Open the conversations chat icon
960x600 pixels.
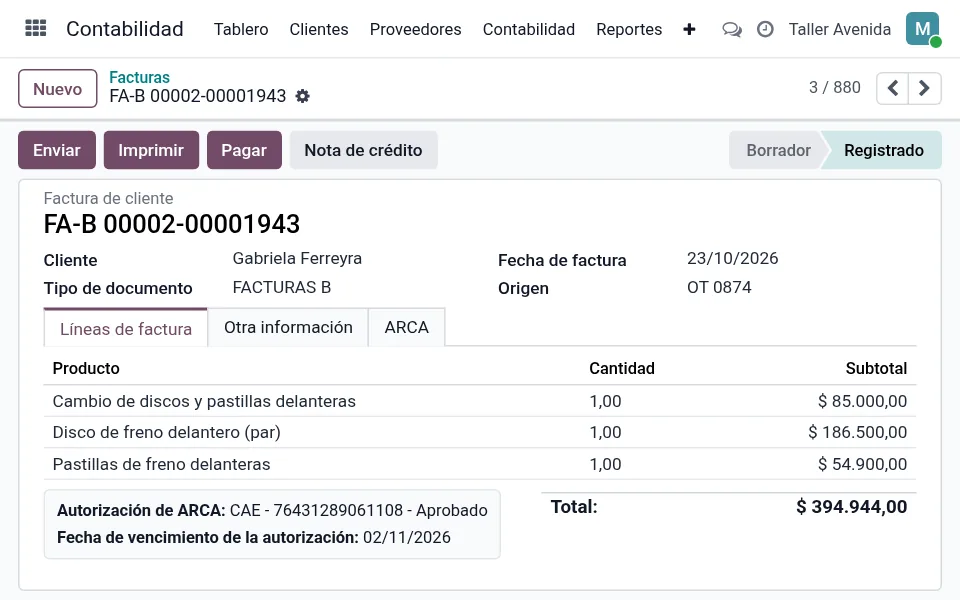(x=732, y=29)
